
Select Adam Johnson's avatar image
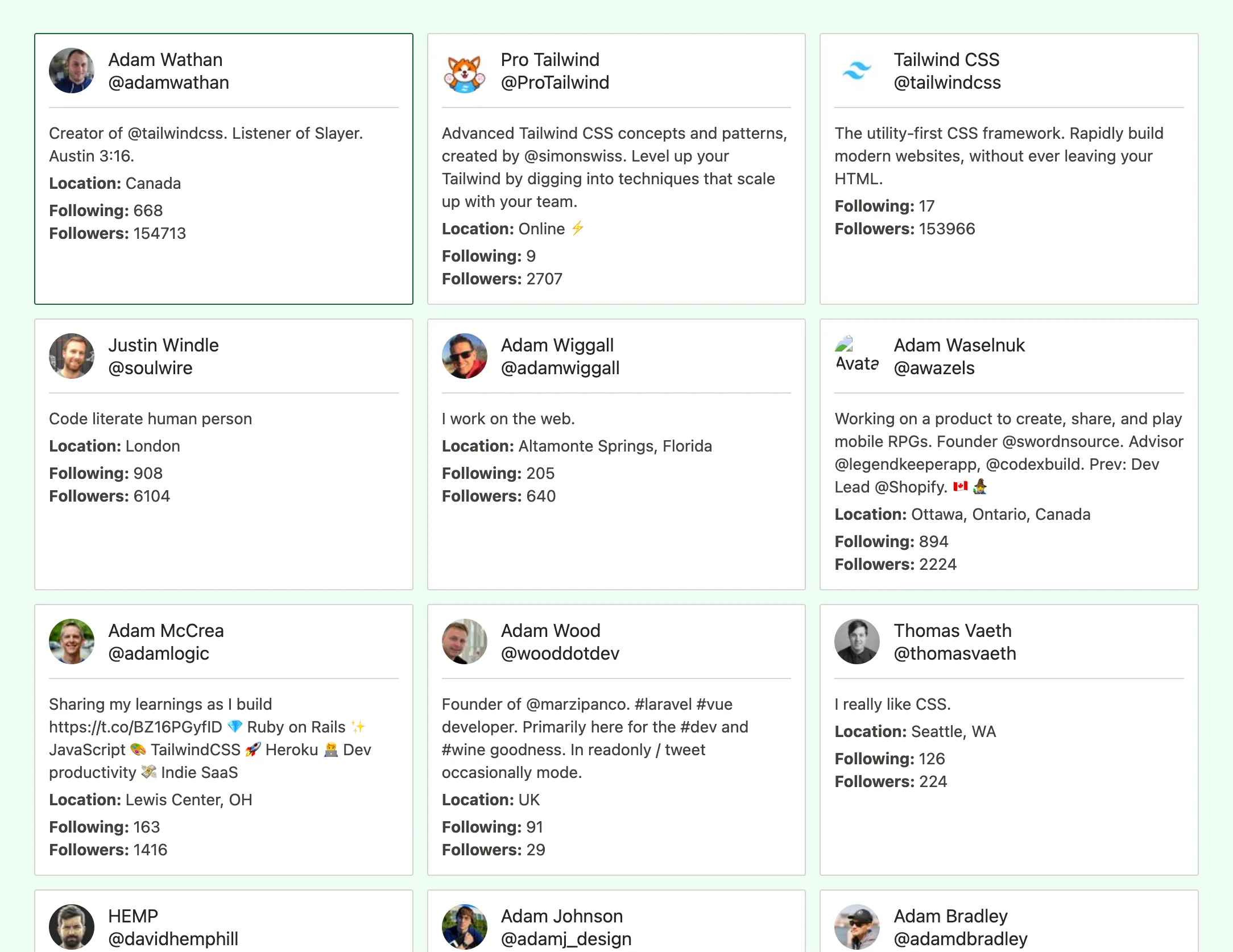pos(464,927)
